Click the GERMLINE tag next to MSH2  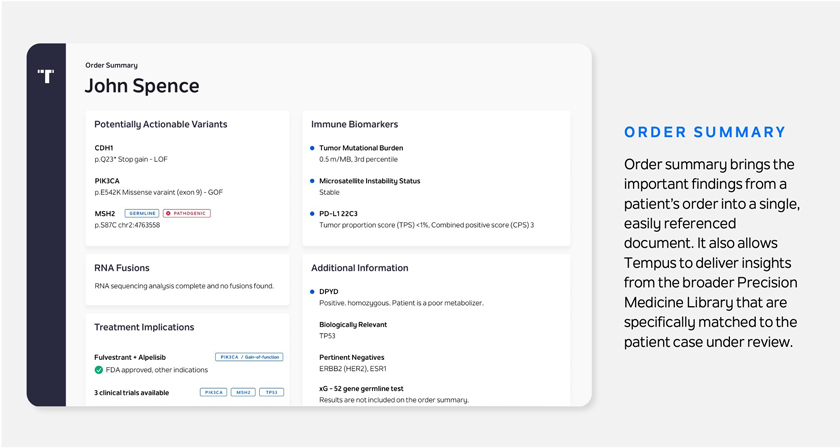[x=142, y=213]
